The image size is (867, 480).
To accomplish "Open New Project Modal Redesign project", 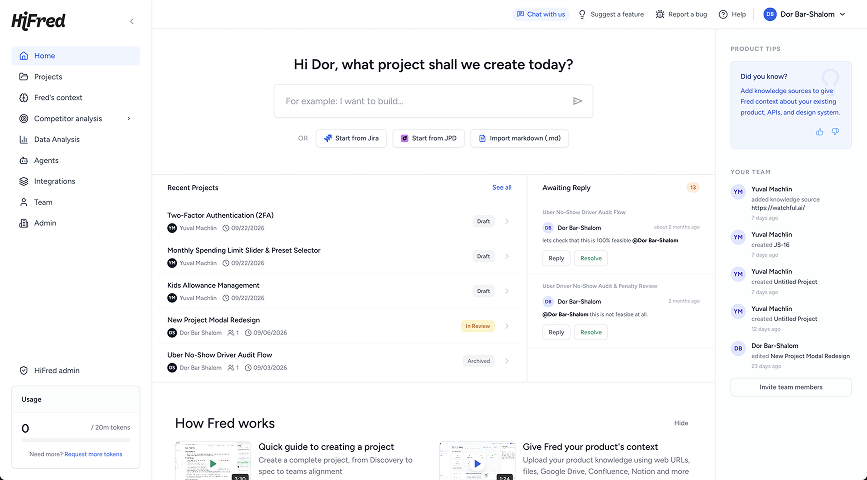I will [213, 320].
